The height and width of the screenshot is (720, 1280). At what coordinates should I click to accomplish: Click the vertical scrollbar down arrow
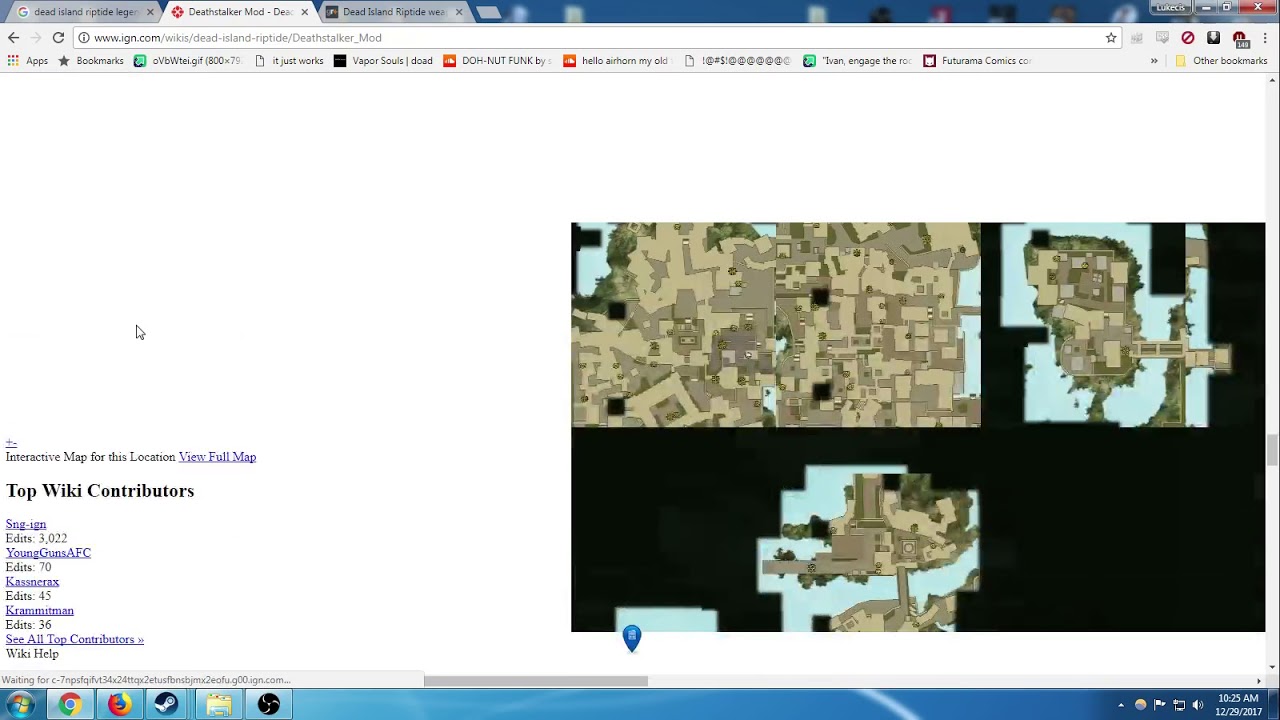pos(1272,667)
